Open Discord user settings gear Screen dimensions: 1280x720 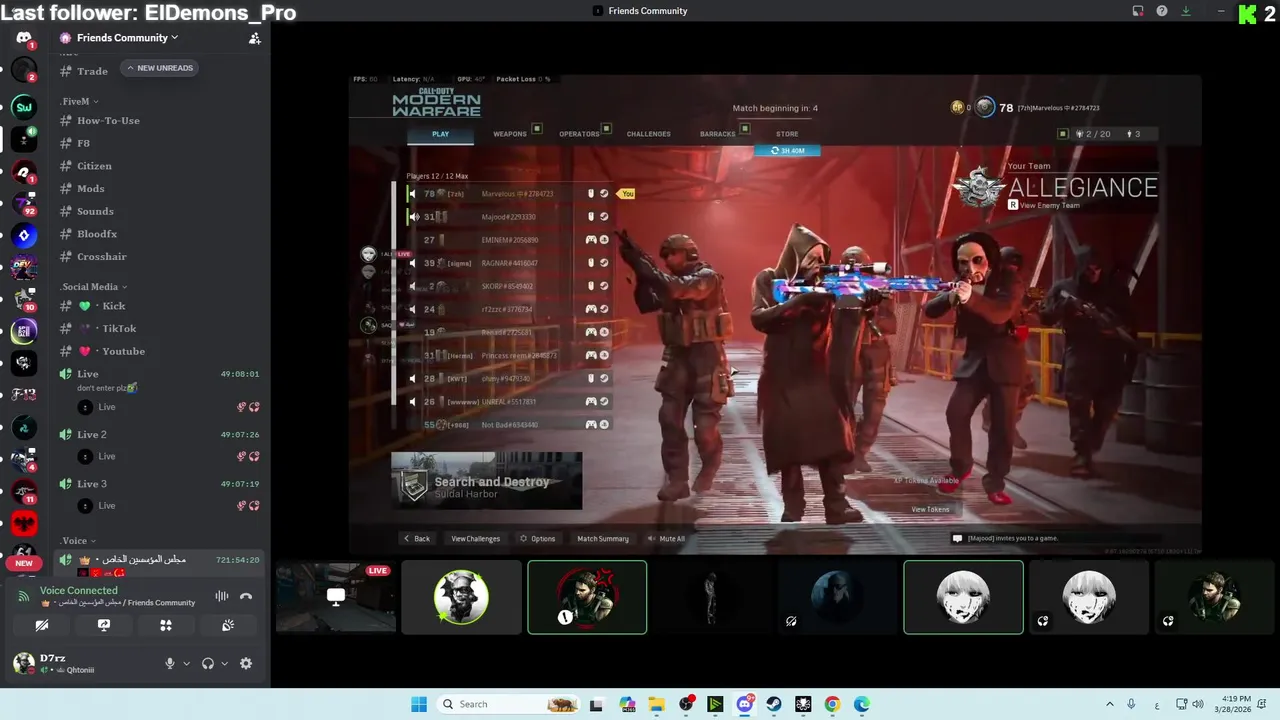[246, 663]
